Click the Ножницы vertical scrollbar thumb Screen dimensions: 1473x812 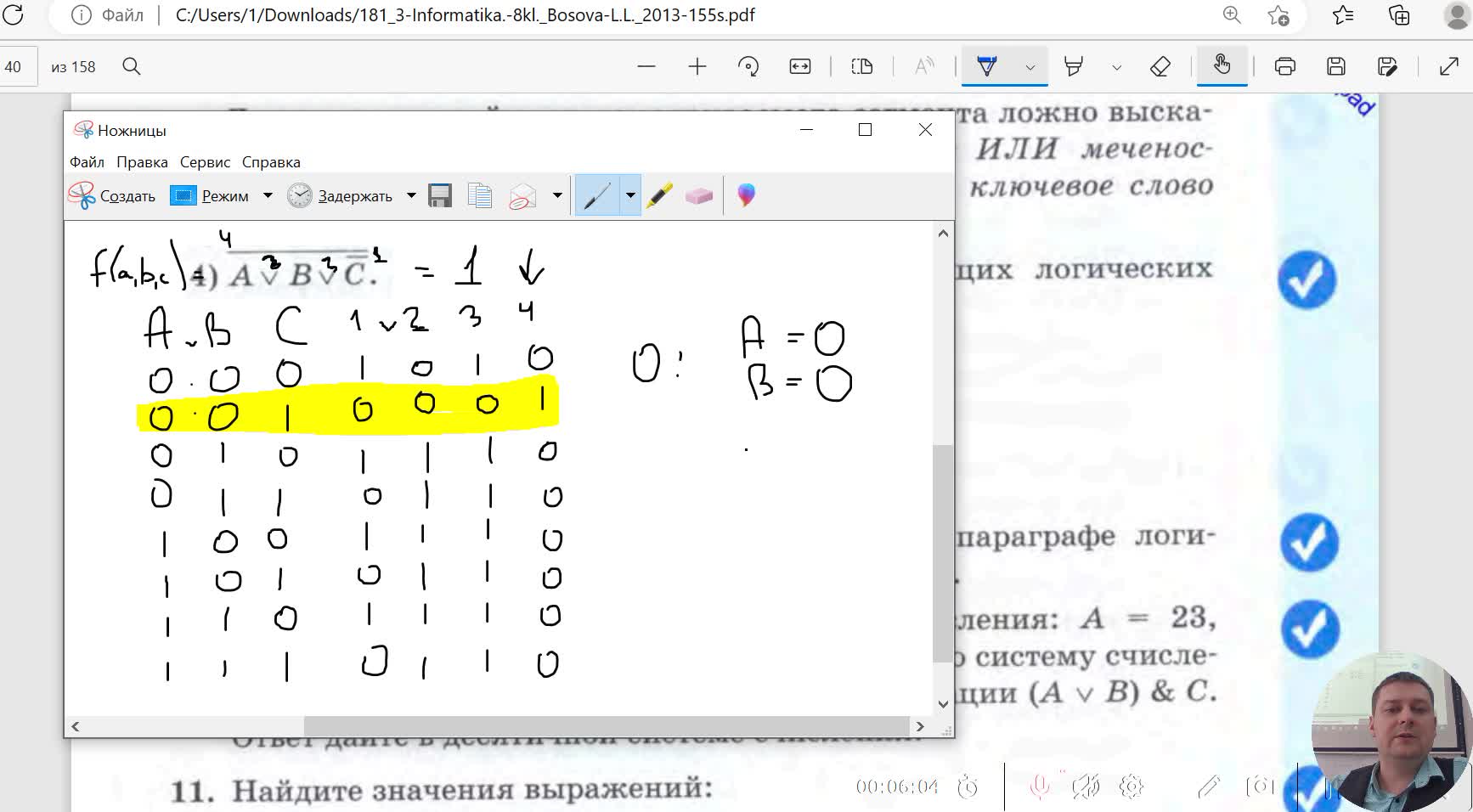[x=943, y=553]
